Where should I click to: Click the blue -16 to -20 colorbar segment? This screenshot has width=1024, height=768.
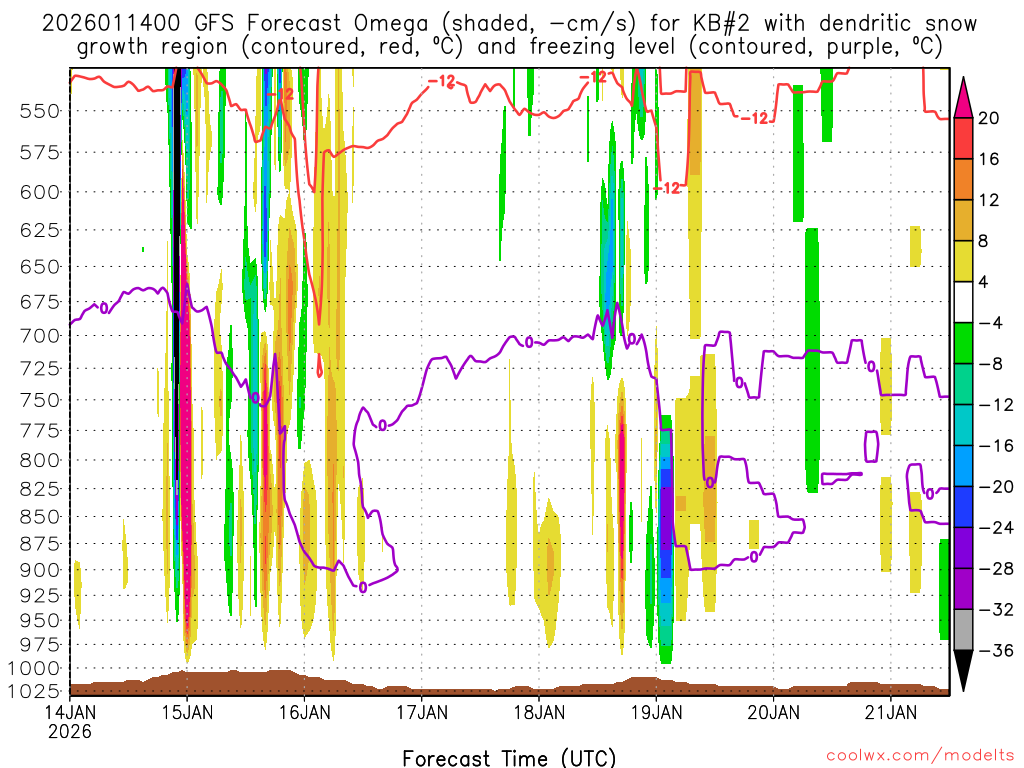[963, 466]
